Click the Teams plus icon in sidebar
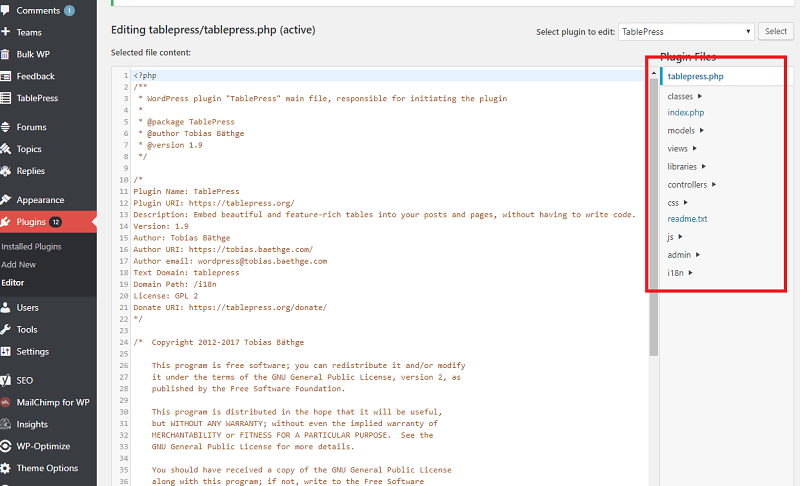The width and height of the screenshot is (800, 486). coord(5,32)
